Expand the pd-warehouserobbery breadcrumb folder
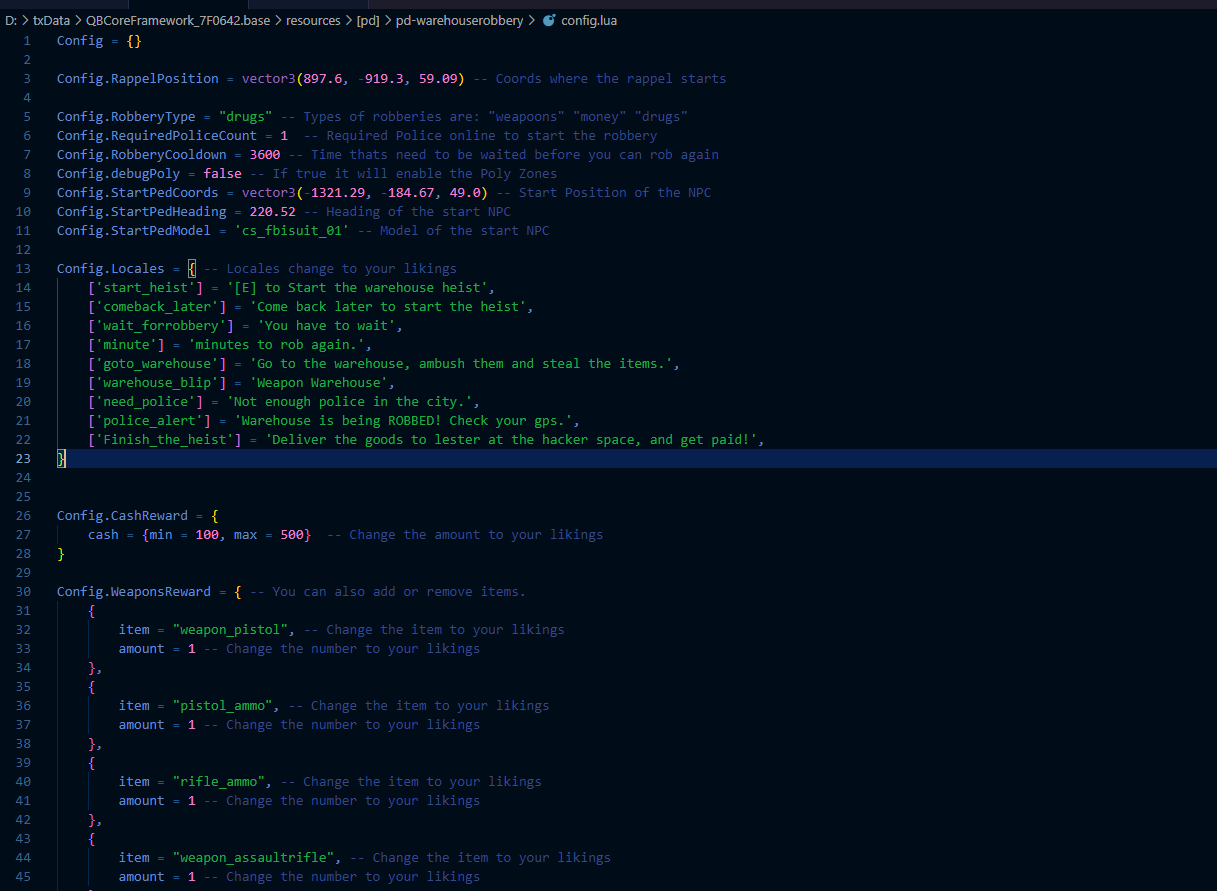The width and height of the screenshot is (1217, 891). coord(459,21)
